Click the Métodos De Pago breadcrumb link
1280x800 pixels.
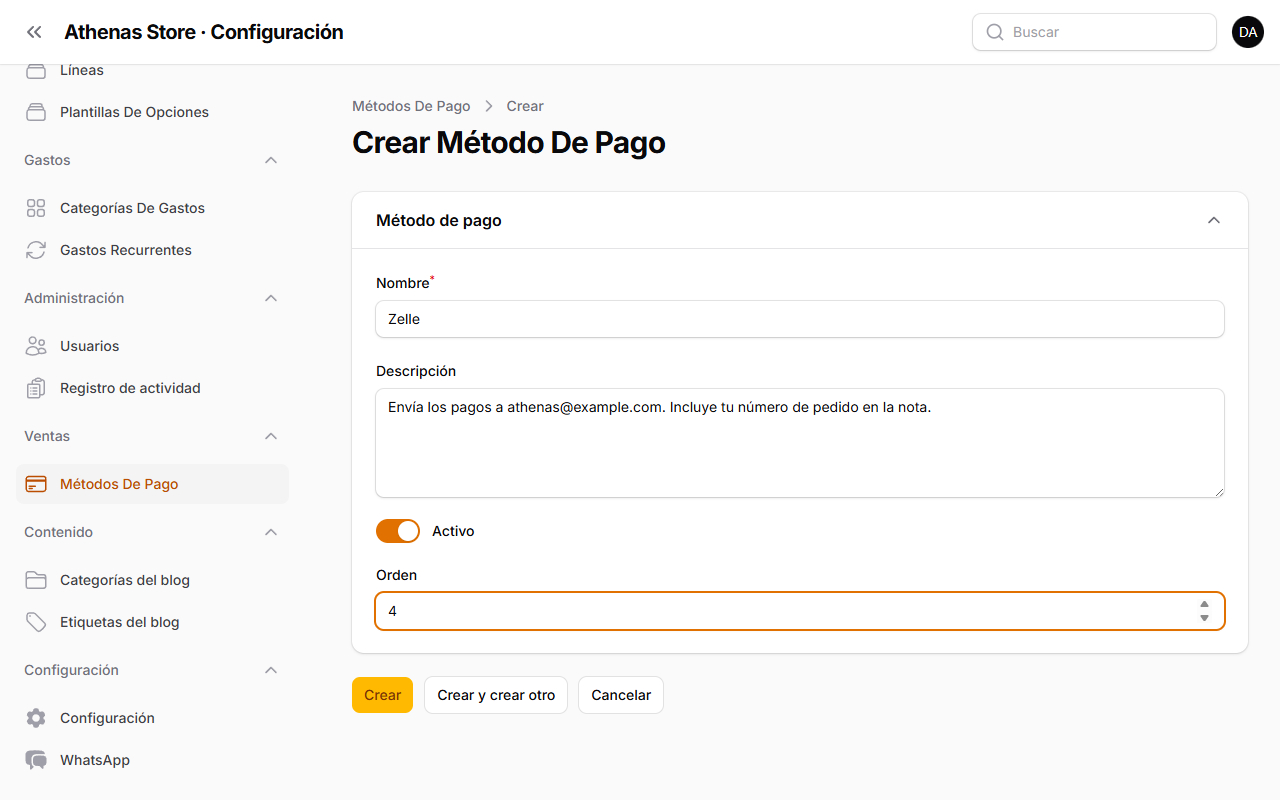coord(411,106)
